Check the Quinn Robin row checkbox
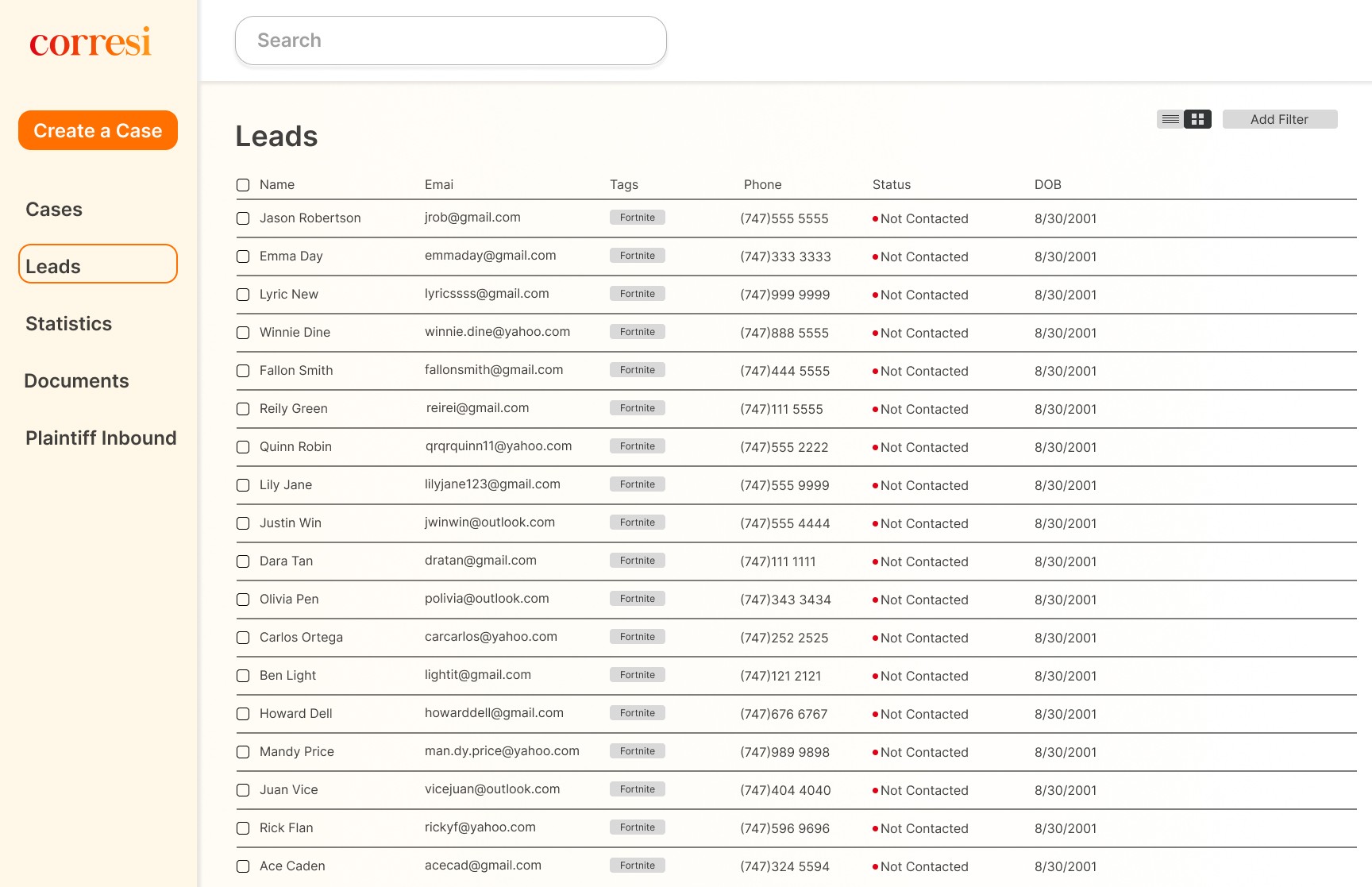The height and width of the screenshot is (887, 1372). pyautogui.click(x=243, y=447)
